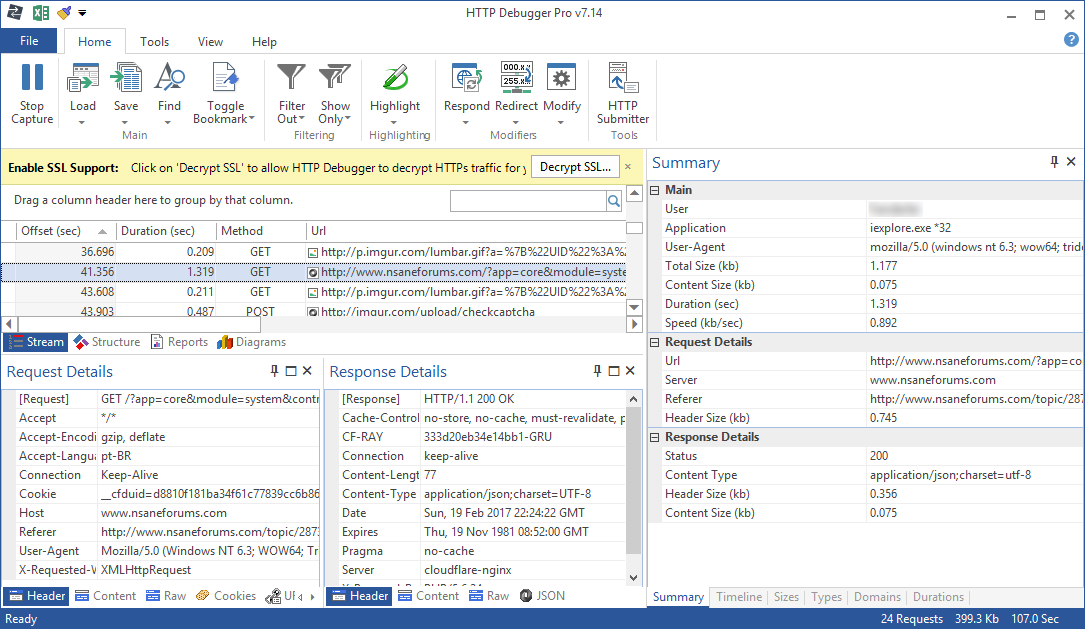Open the Diagrams view tab
The height and width of the screenshot is (629, 1085).
click(252, 342)
